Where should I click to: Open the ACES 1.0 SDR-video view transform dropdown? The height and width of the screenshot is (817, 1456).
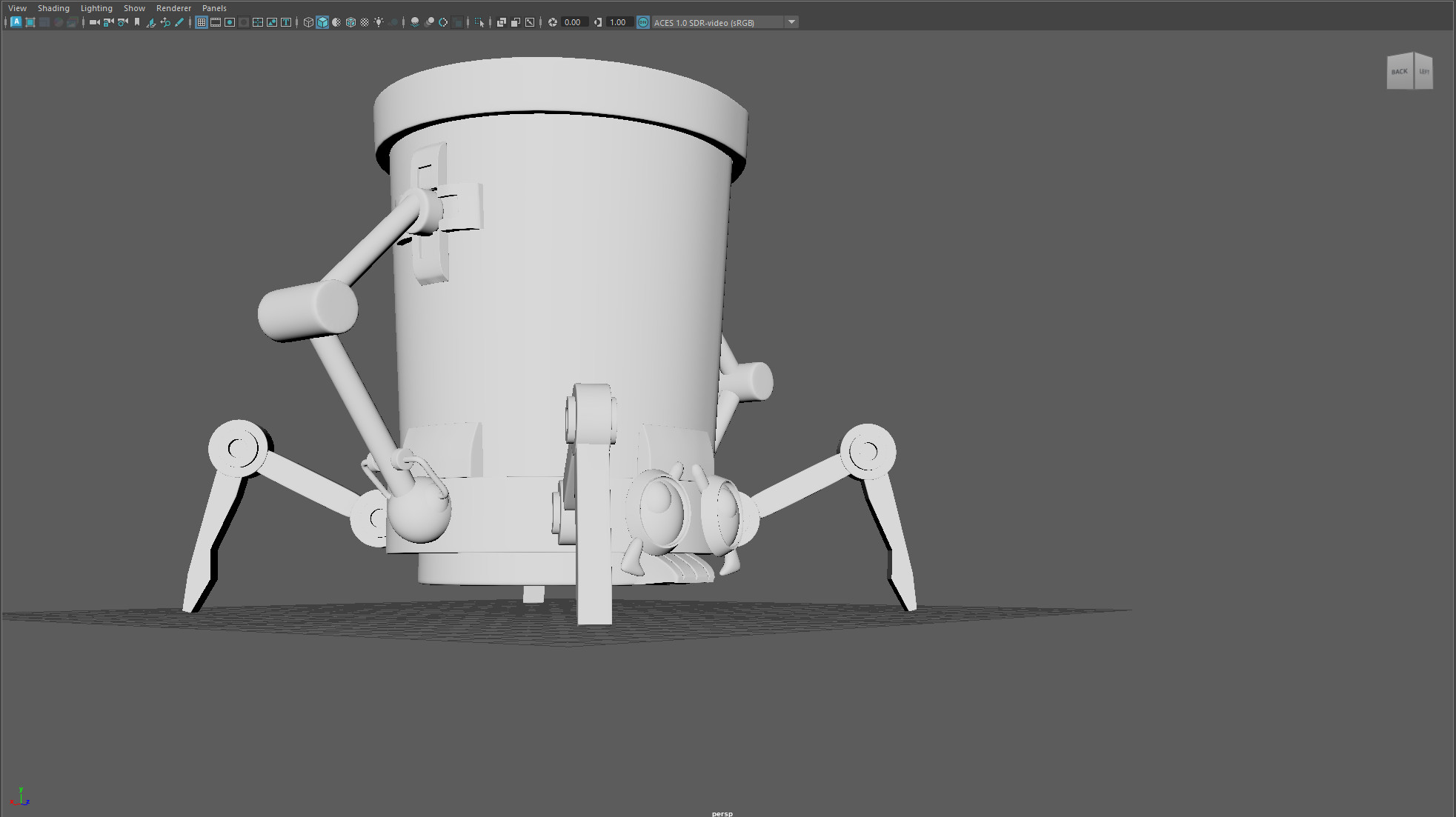[715, 22]
